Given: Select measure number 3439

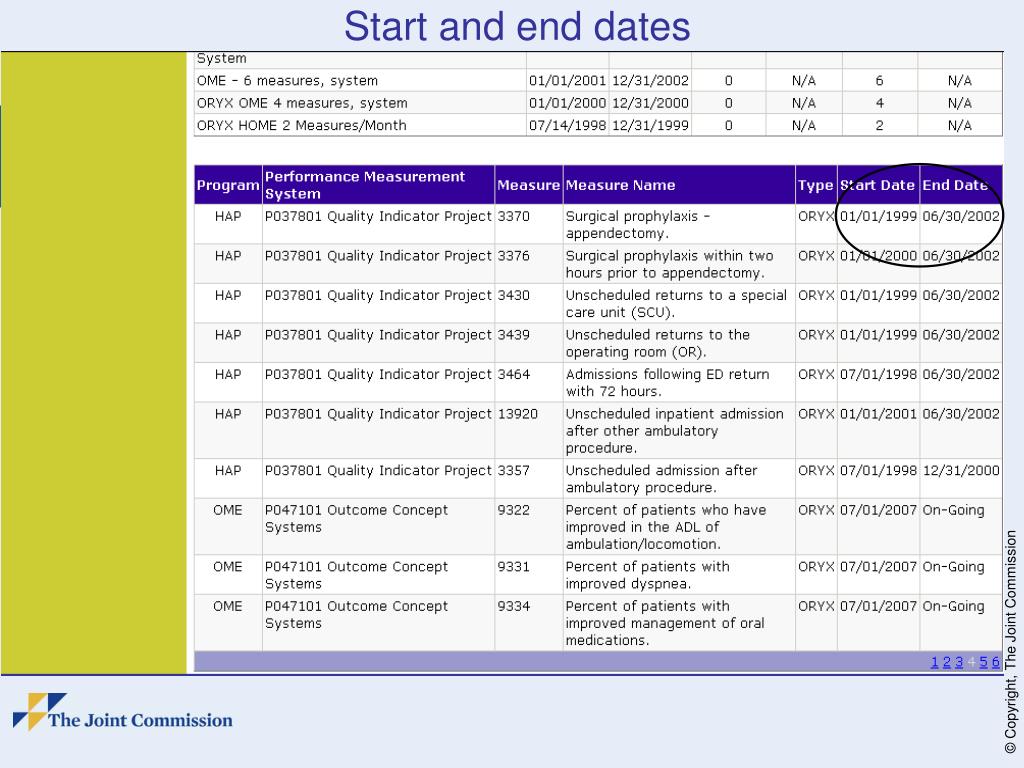Looking at the screenshot, I should tap(513, 335).
